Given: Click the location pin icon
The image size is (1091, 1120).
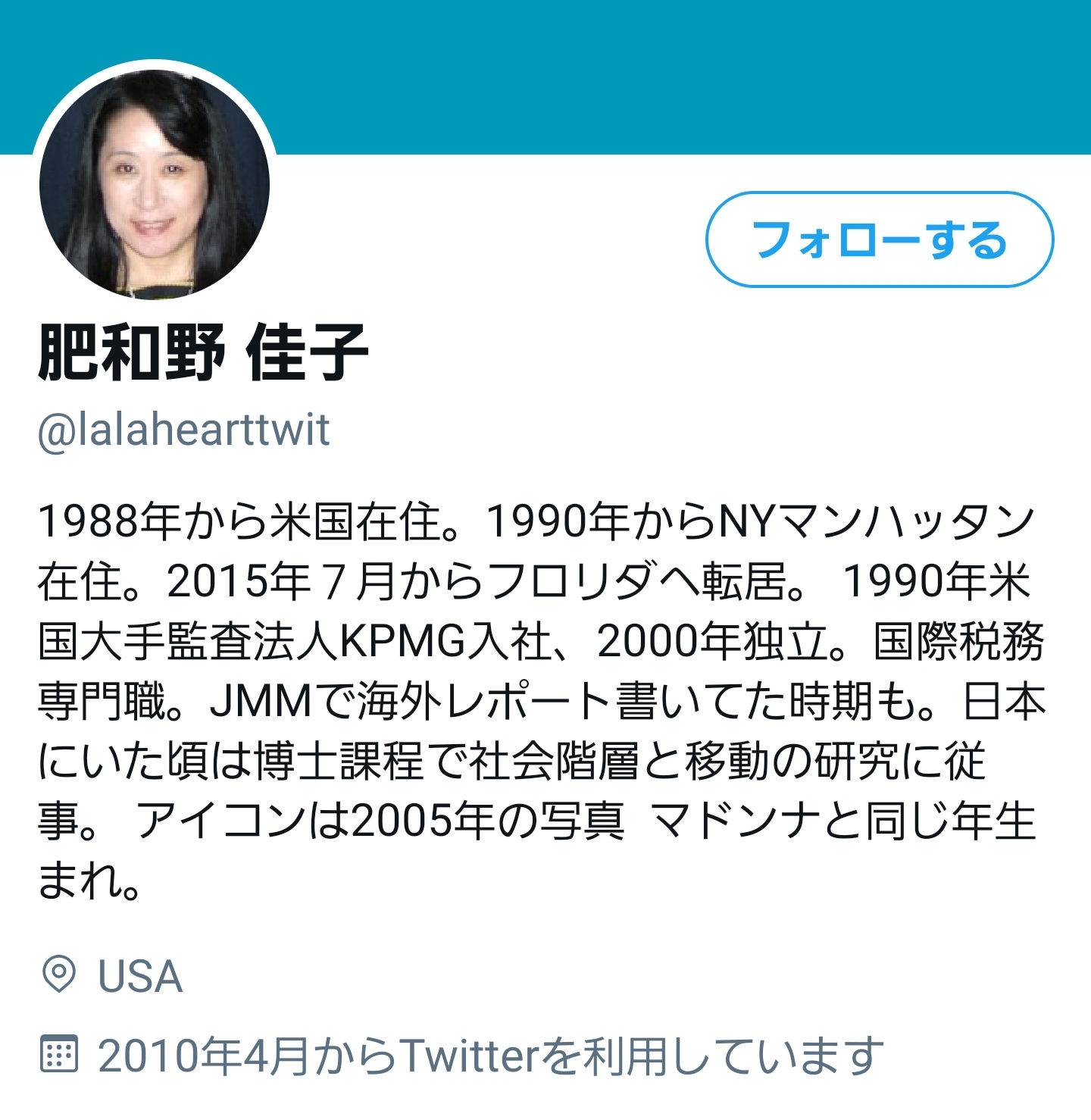Looking at the screenshot, I should [58, 975].
